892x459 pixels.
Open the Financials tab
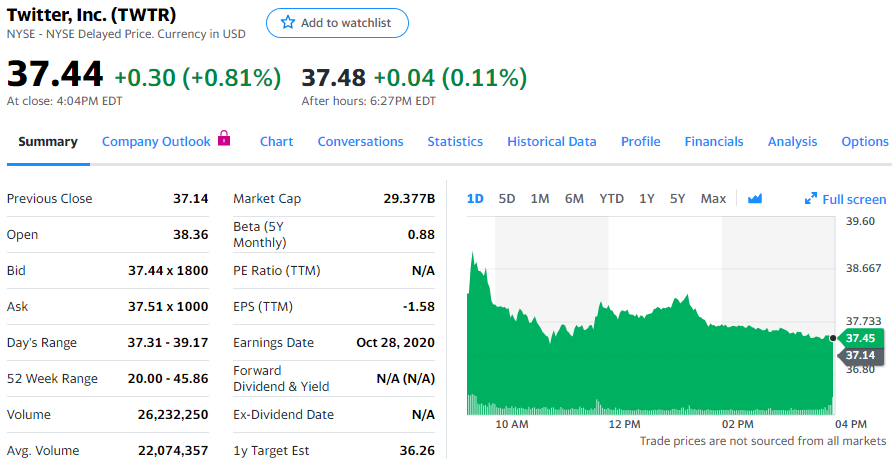click(714, 142)
